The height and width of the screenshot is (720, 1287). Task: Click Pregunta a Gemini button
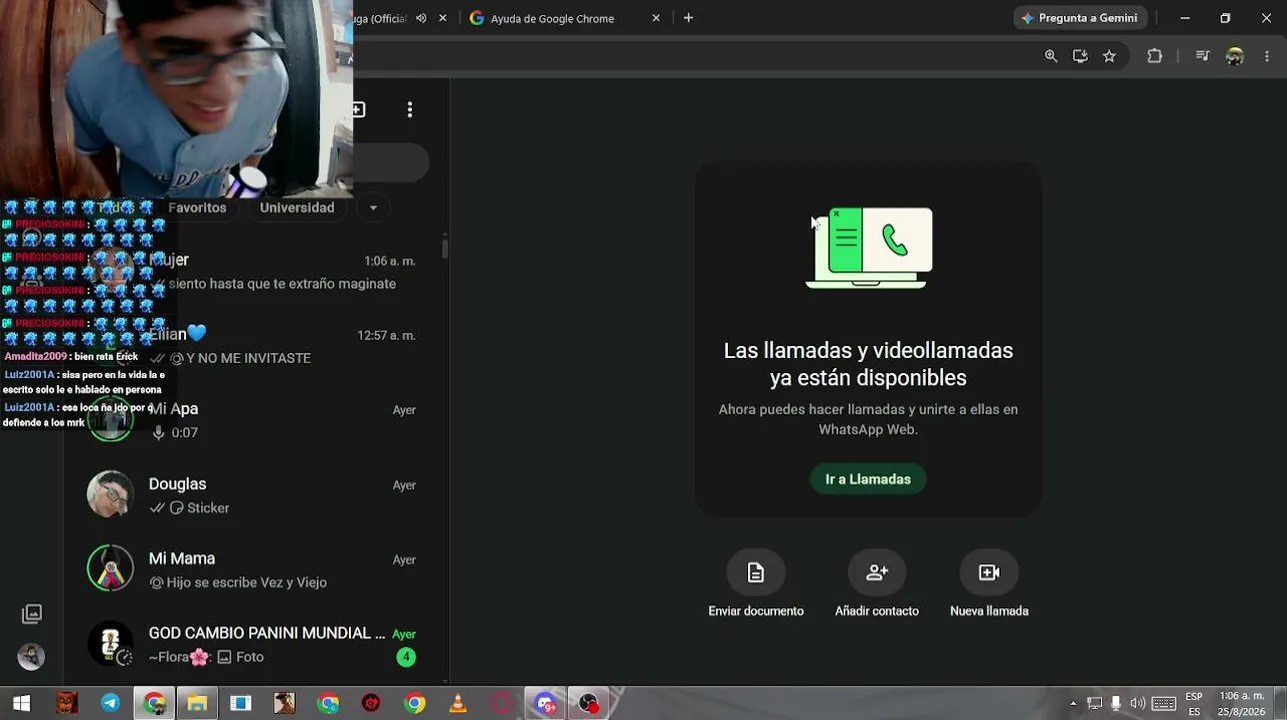[1079, 18]
